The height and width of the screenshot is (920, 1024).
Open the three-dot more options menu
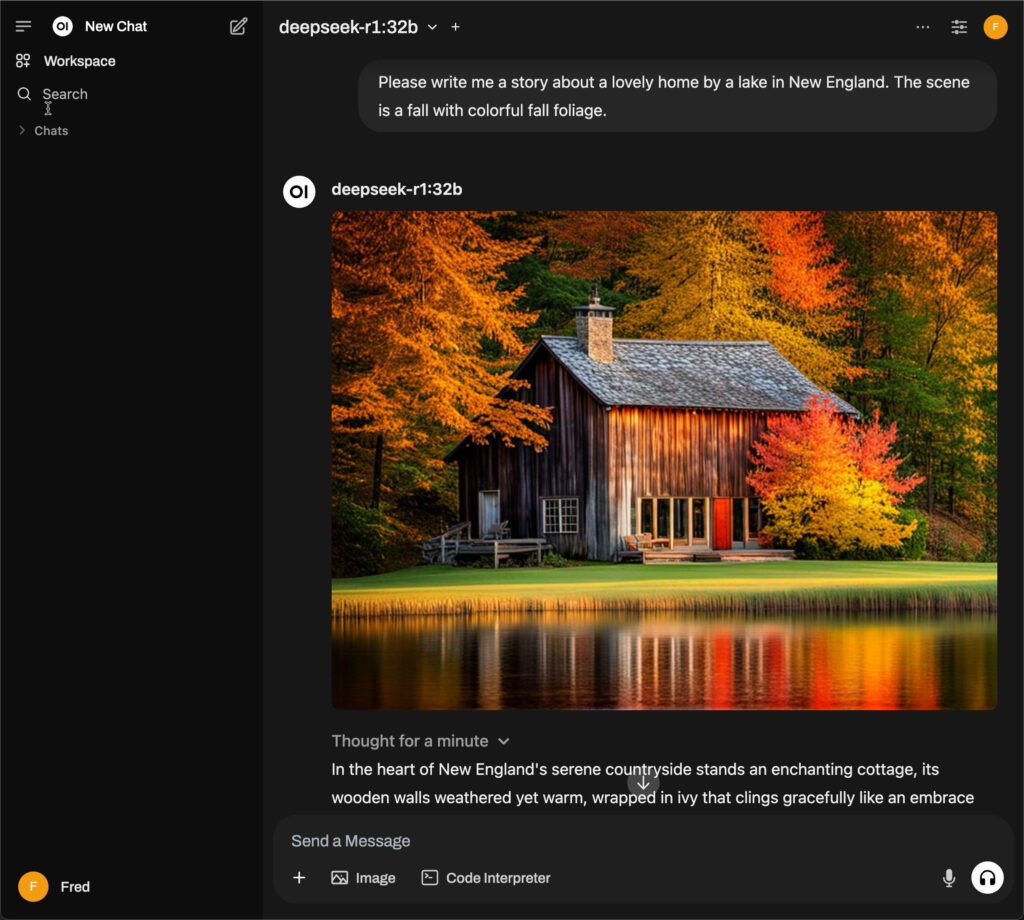[x=923, y=27]
